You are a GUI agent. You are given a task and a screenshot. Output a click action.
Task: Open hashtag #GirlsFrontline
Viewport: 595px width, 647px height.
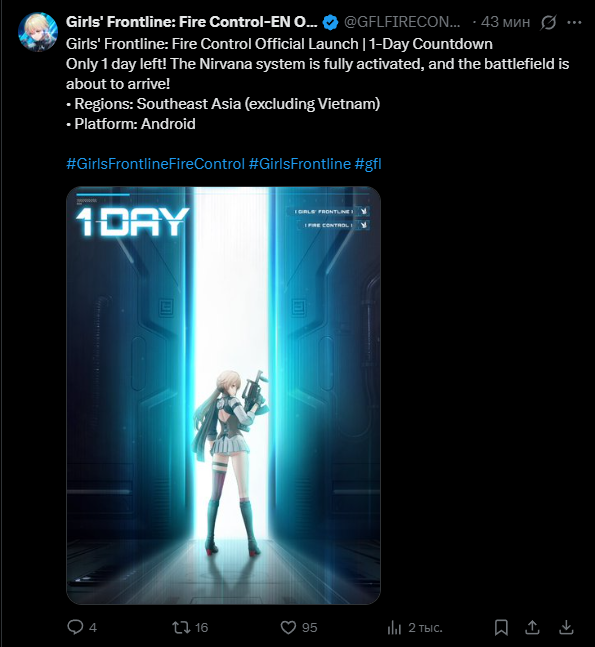pyautogui.click(x=300, y=164)
